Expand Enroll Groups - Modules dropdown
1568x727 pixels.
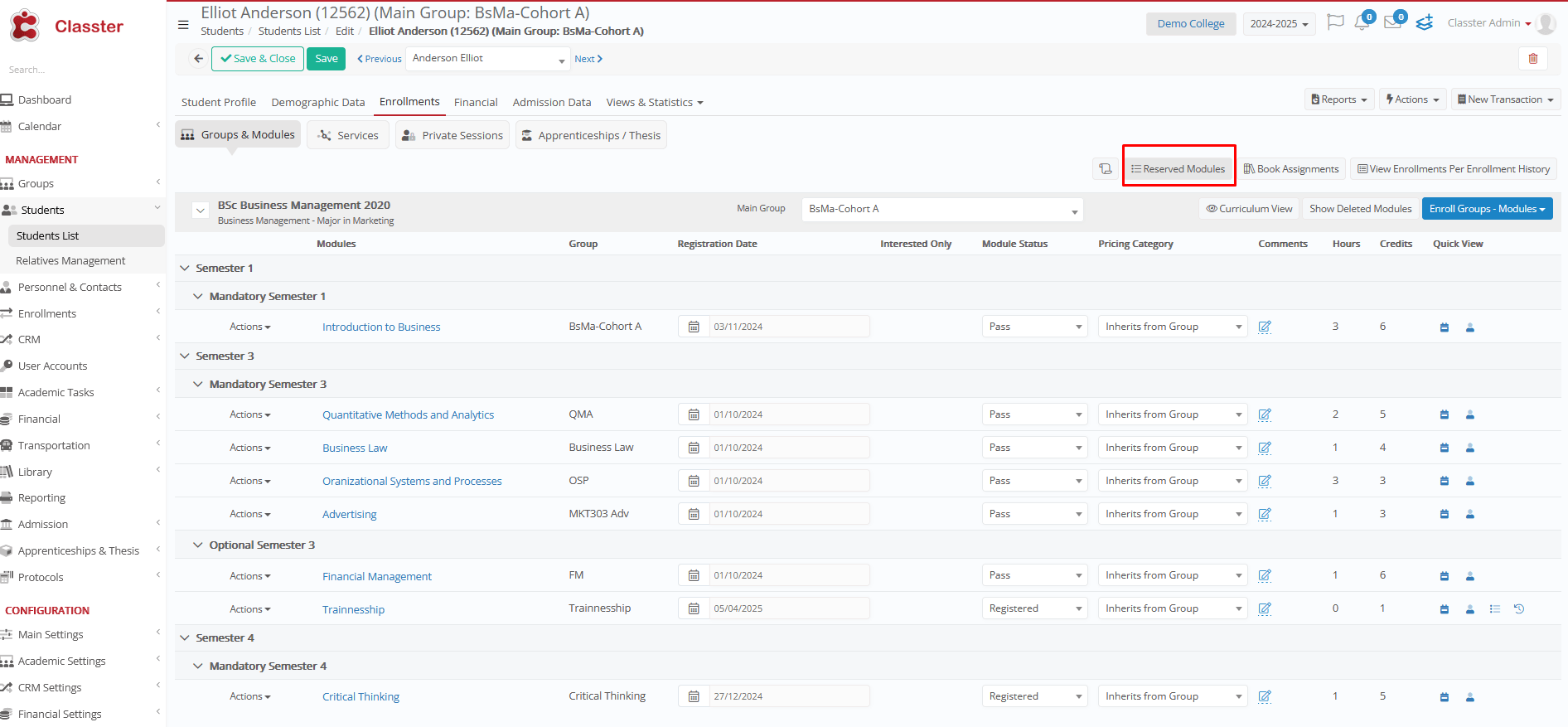tap(1487, 209)
